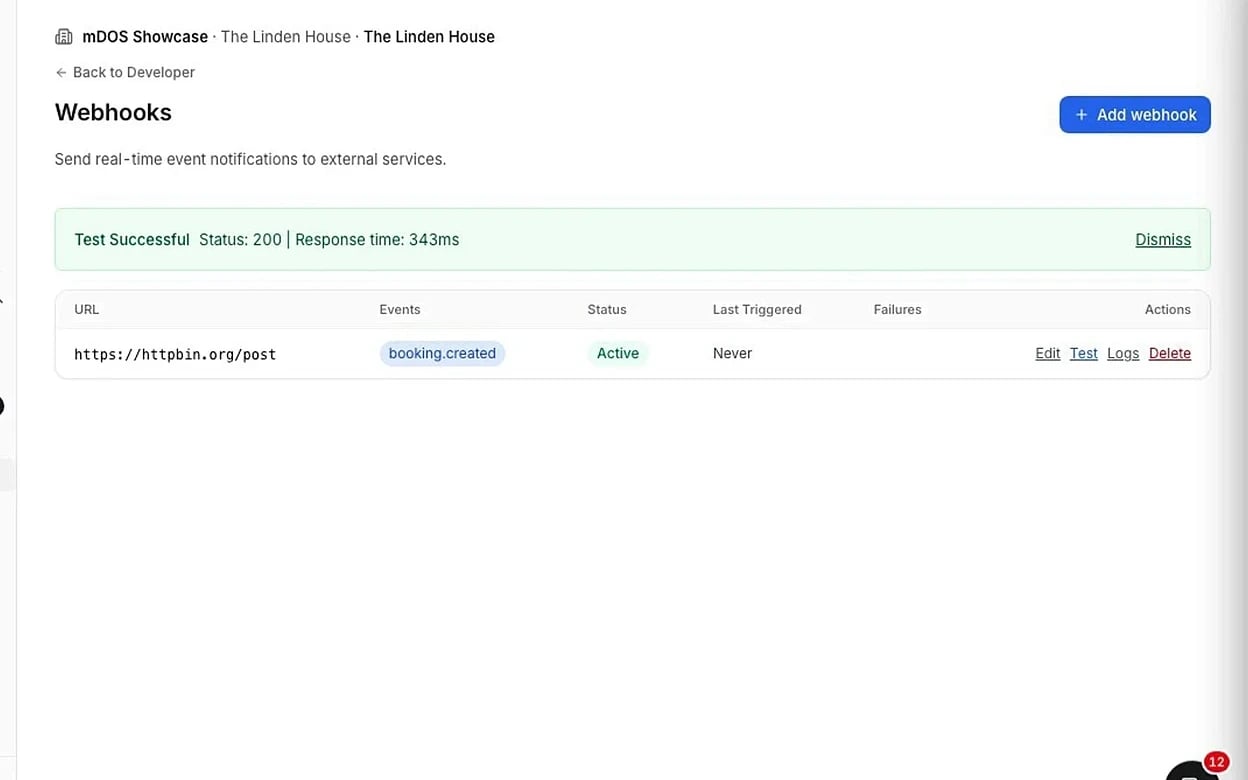Click the back arrow icon
The width and height of the screenshot is (1248, 780).
(x=61, y=72)
